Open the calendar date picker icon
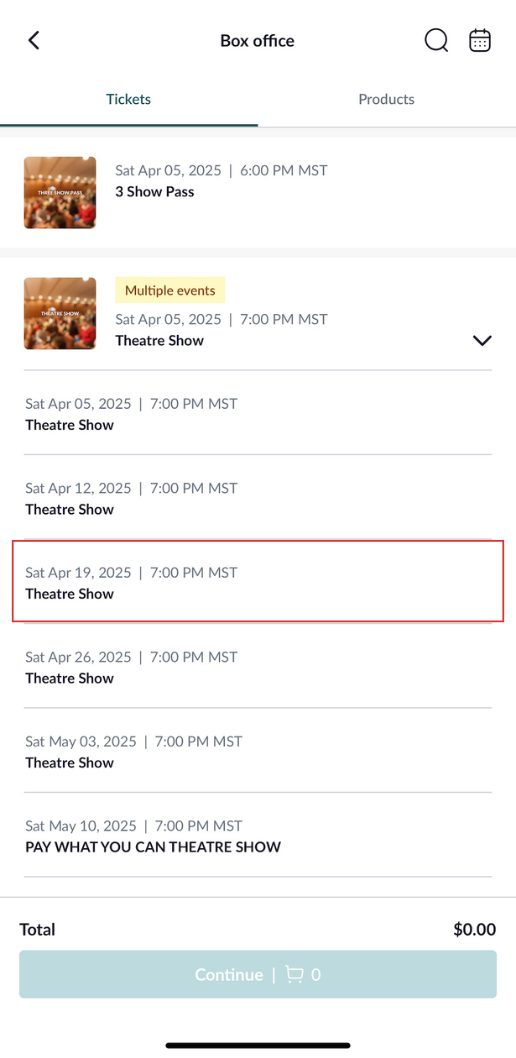The height and width of the screenshot is (1058, 516). pyautogui.click(x=480, y=40)
